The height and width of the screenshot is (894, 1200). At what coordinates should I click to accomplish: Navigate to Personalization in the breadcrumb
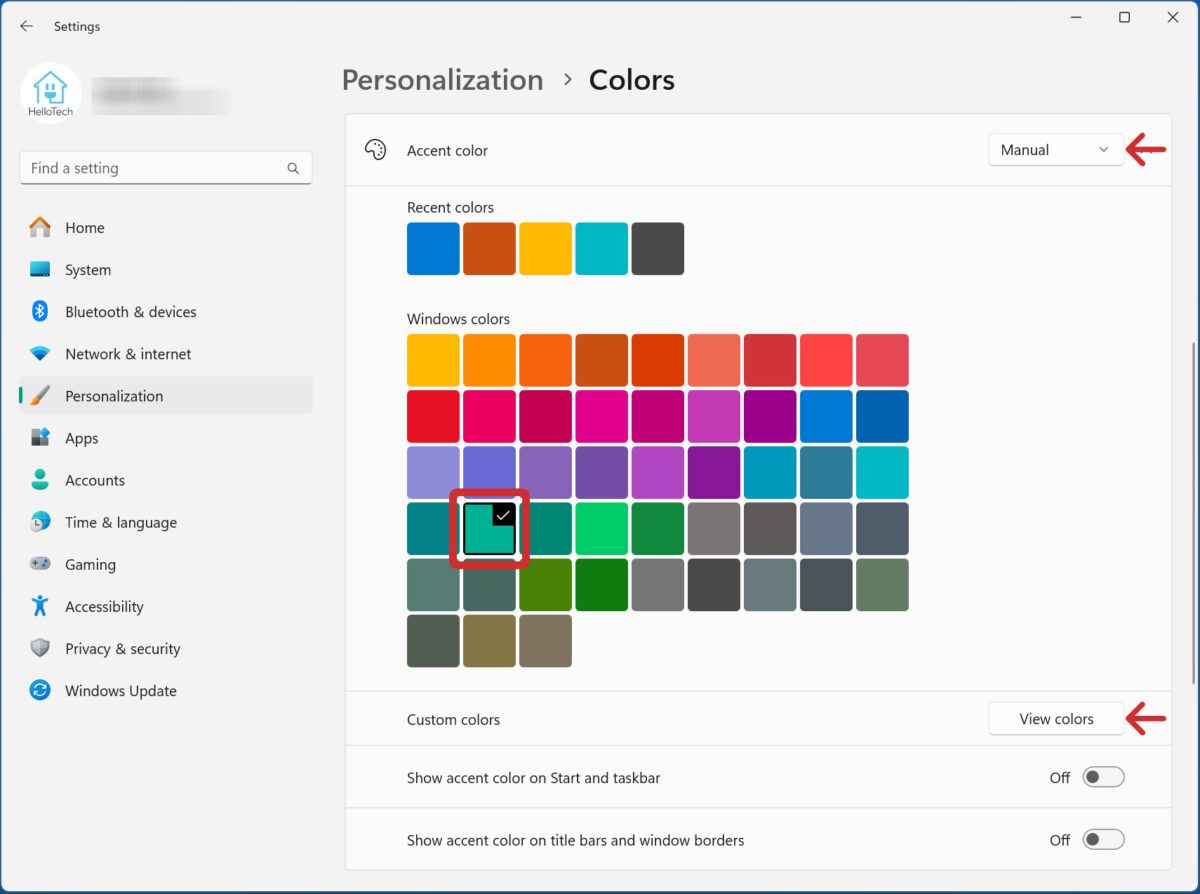coord(442,79)
